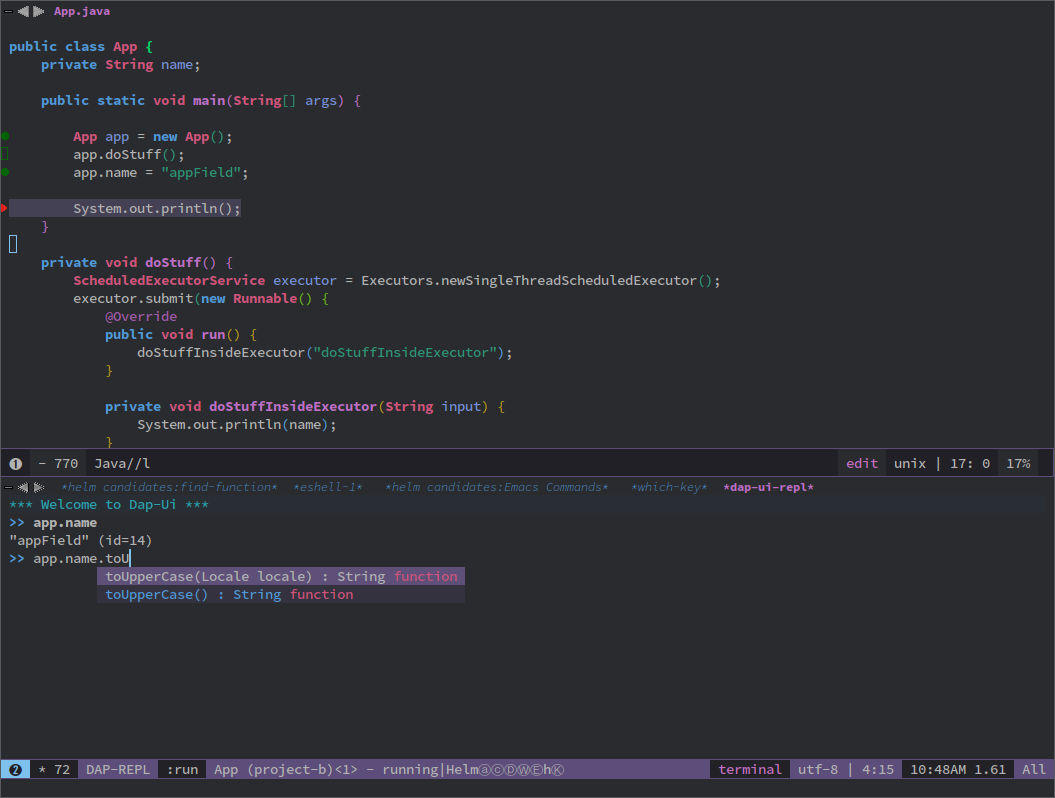The image size is (1055, 798).
Task: Click the '17%' buffer position indicator
Action: click(x=1018, y=464)
